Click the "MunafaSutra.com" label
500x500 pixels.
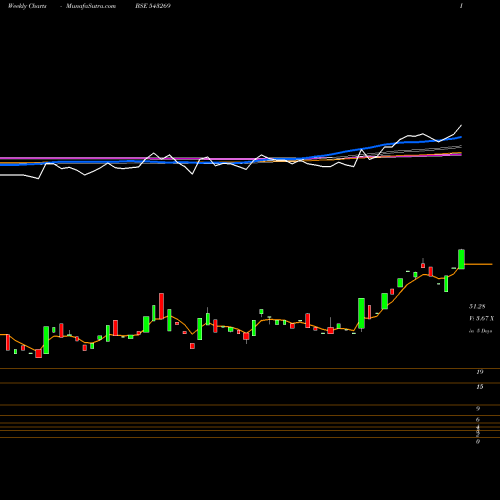[x=91, y=6]
